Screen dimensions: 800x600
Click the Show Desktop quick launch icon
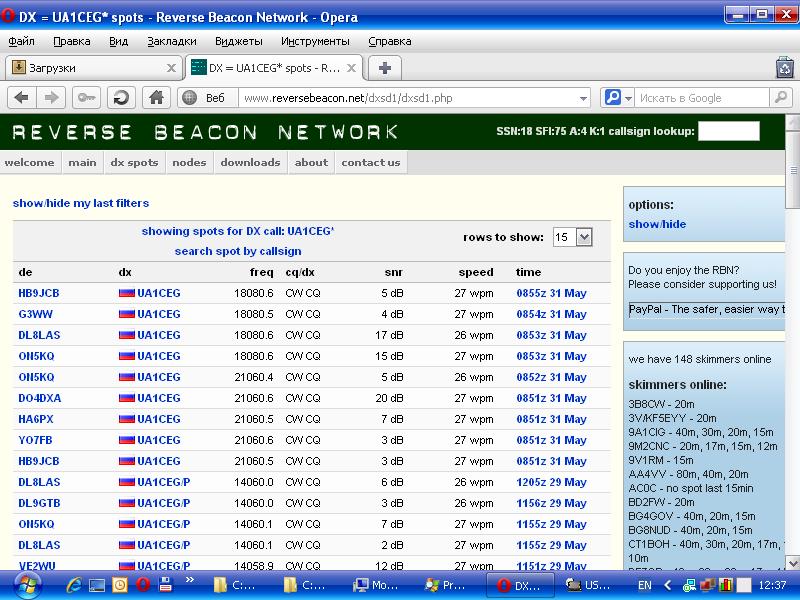coord(97,585)
